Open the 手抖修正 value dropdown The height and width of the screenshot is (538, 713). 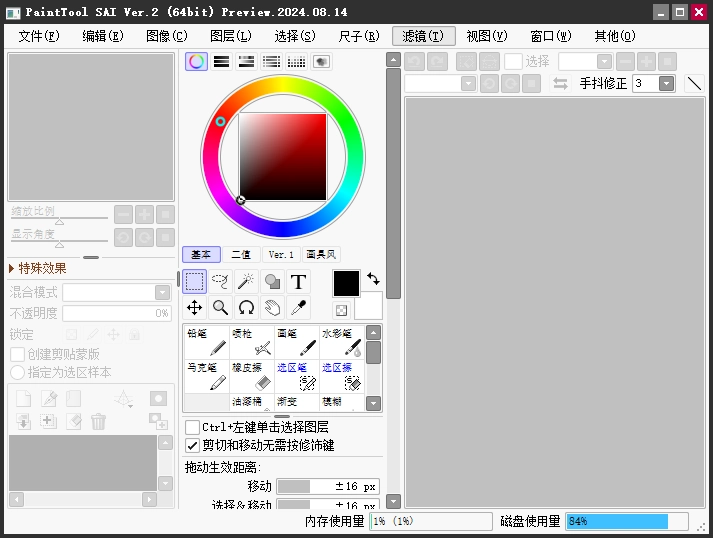coord(666,83)
